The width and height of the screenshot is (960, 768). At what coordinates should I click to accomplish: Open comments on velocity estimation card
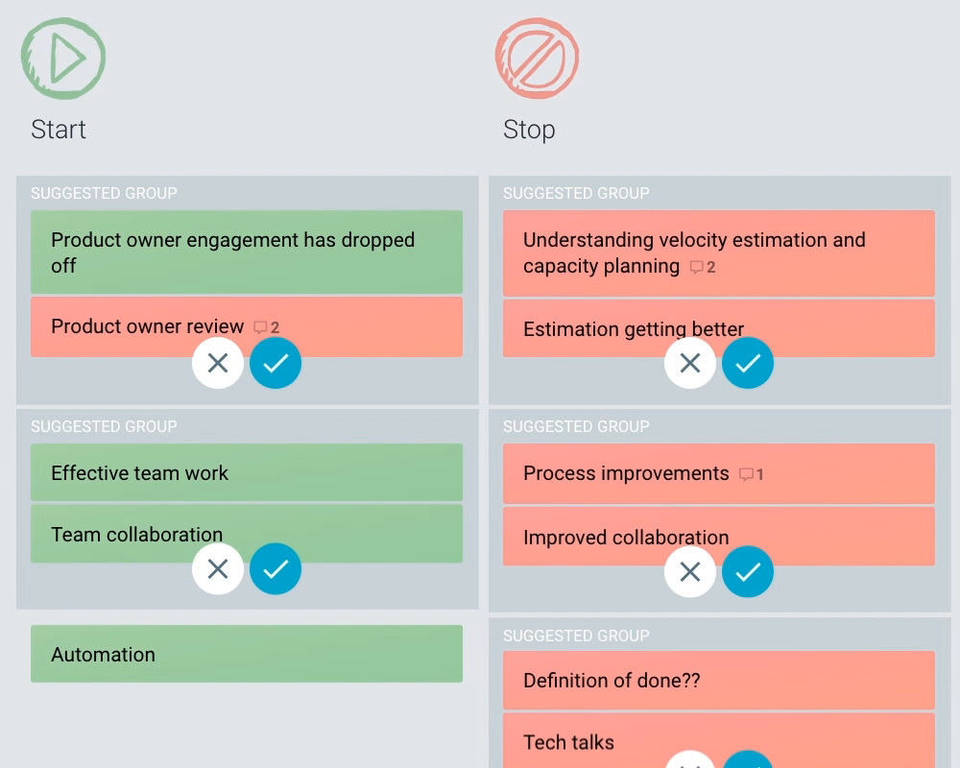(703, 267)
